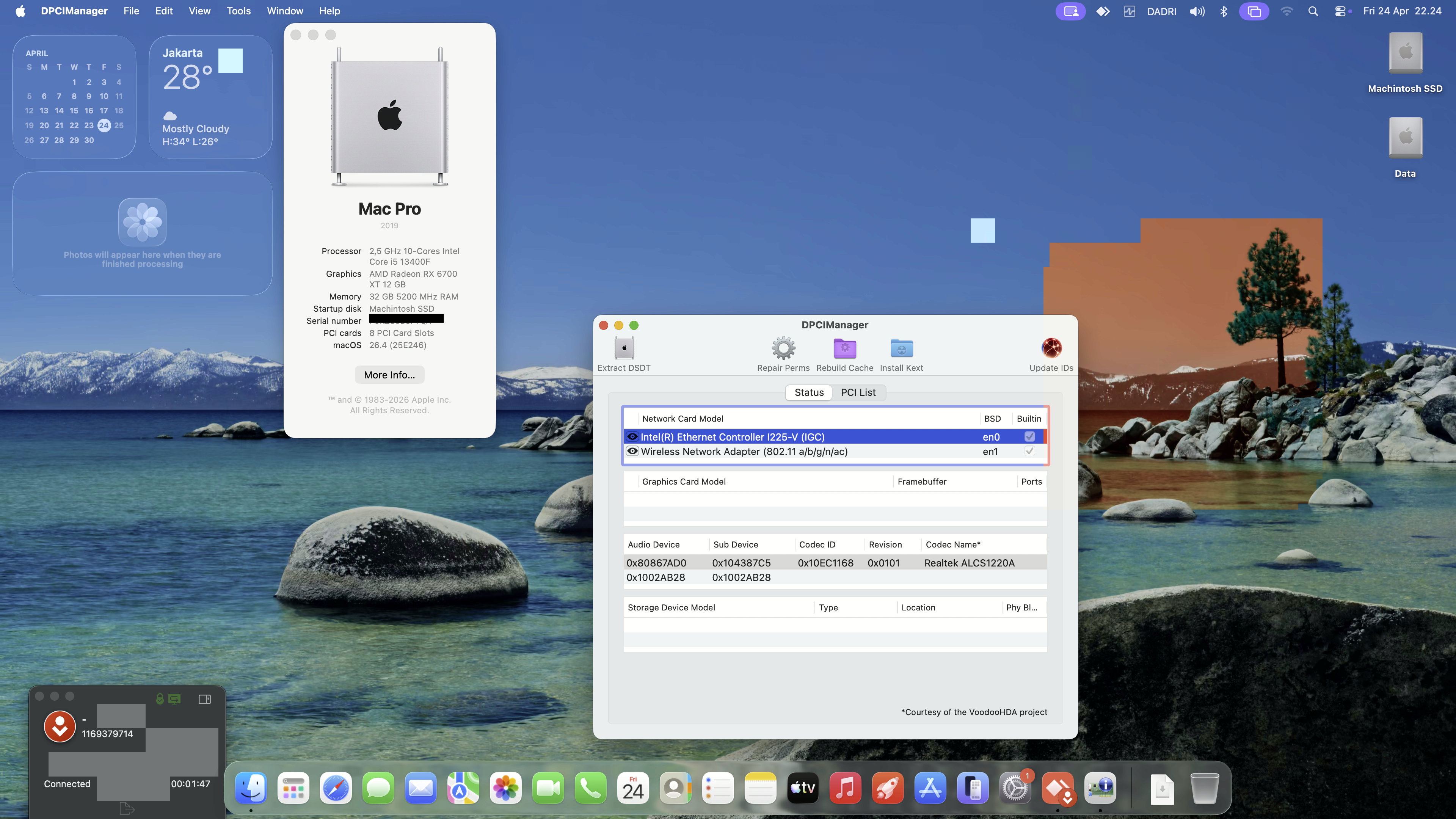Select the Status tab

click(x=809, y=392)
